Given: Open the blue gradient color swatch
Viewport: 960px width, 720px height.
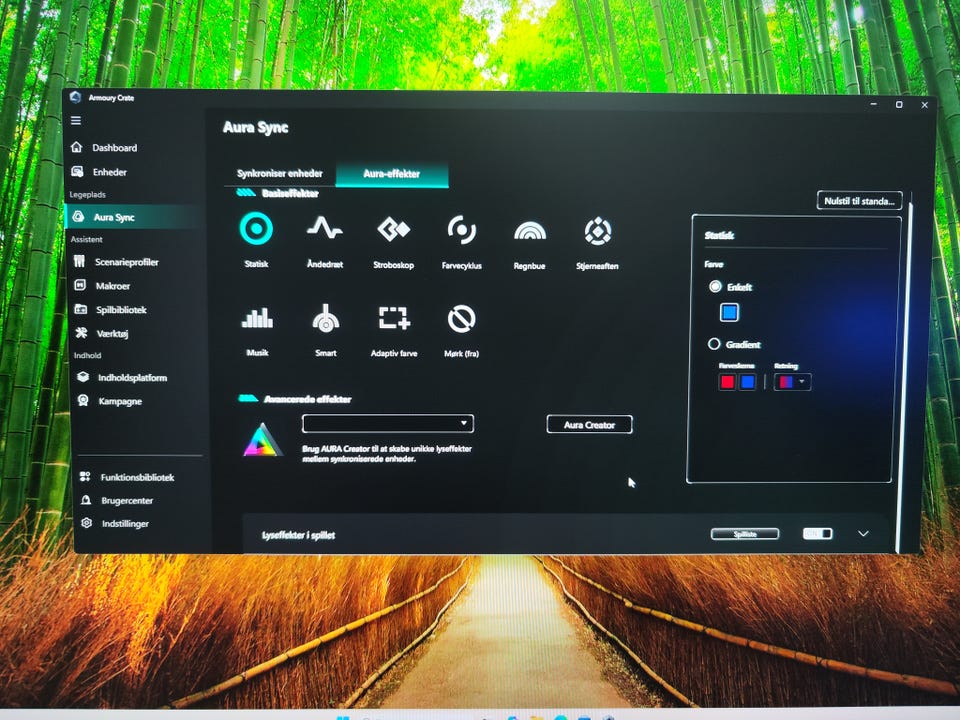Looking at the screenshot, I should 748,382.
